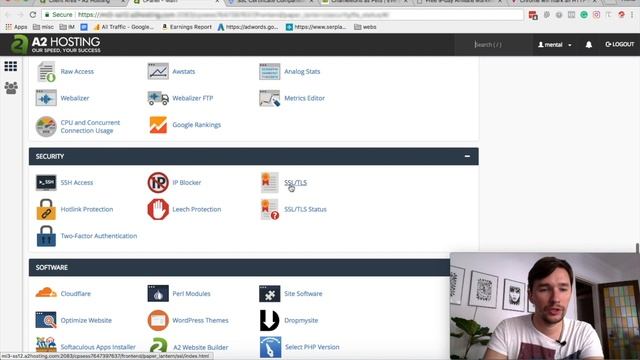Image resolution: width=640 pixels, height=360 pixels.
Task: Open the Optimize Website icon
Action: [x=46, y=320]
